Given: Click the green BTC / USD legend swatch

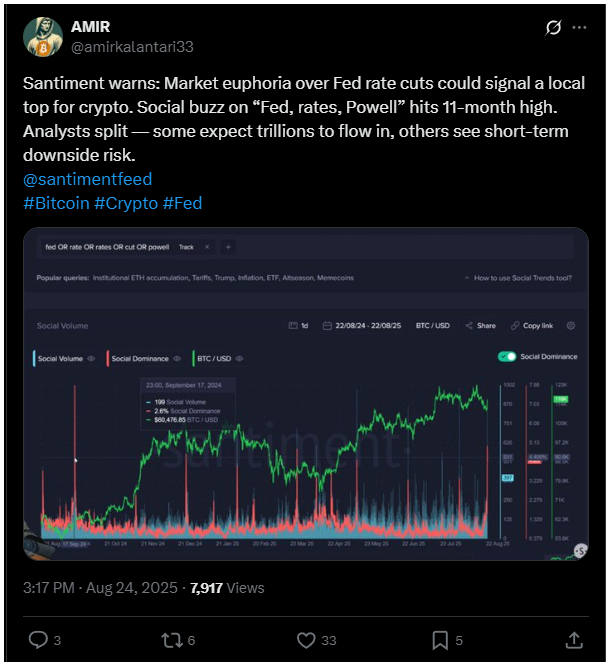Looking at the screenshot, I should point(194,358).
